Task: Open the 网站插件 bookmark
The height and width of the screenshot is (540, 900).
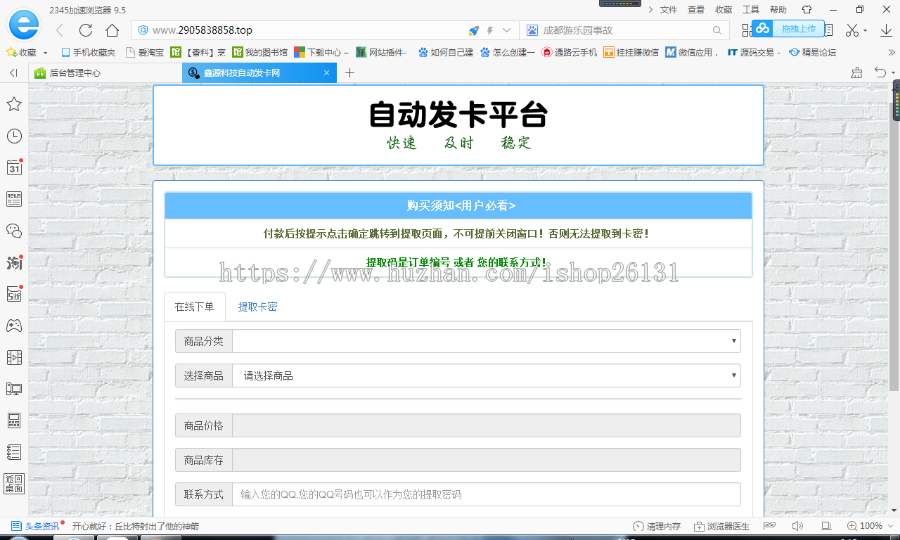Action: pyautogui.click(x=381, y=52)
